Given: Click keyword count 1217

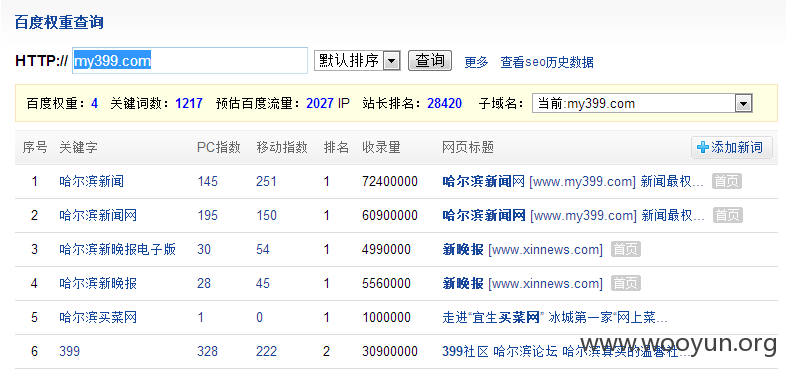Looking at the screenshot, I should pyautogui.click(x=189, y=104).
